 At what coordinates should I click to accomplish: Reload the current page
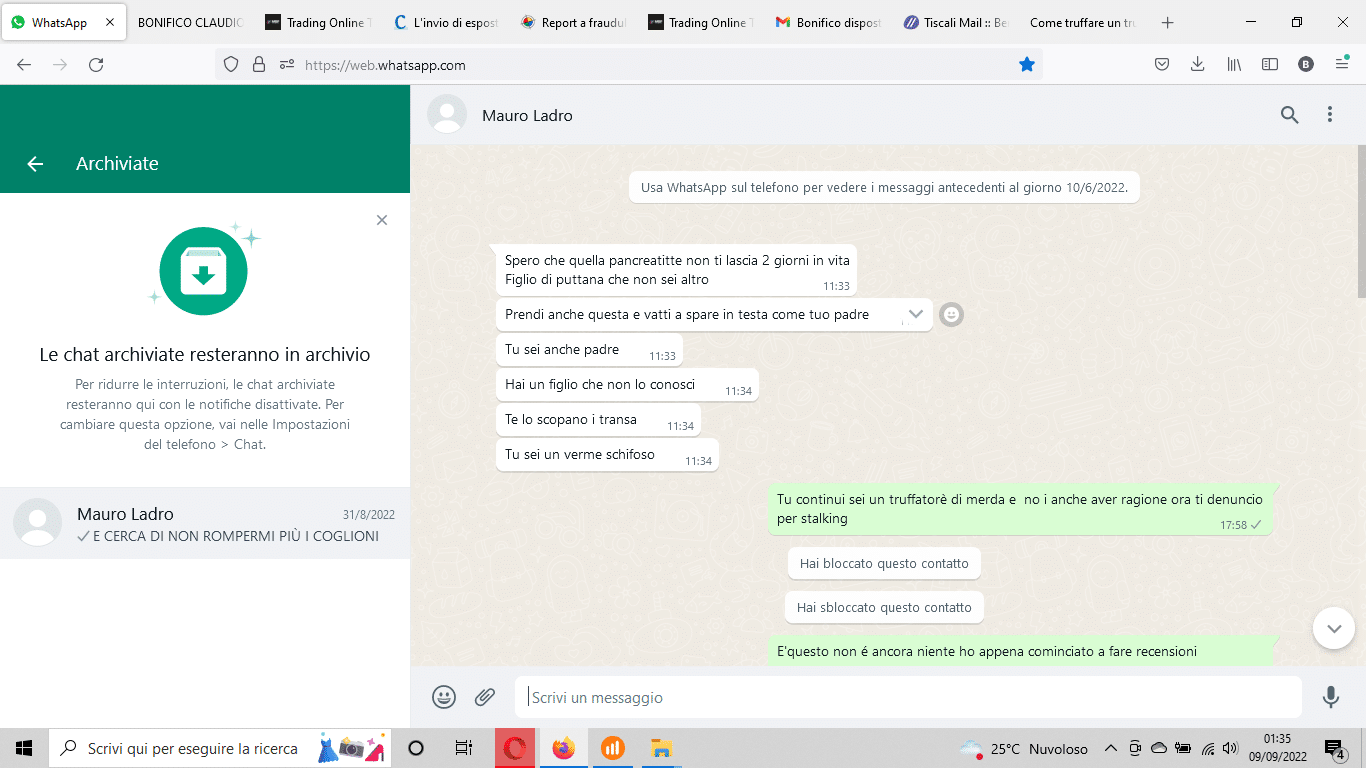tap(96, 65)
